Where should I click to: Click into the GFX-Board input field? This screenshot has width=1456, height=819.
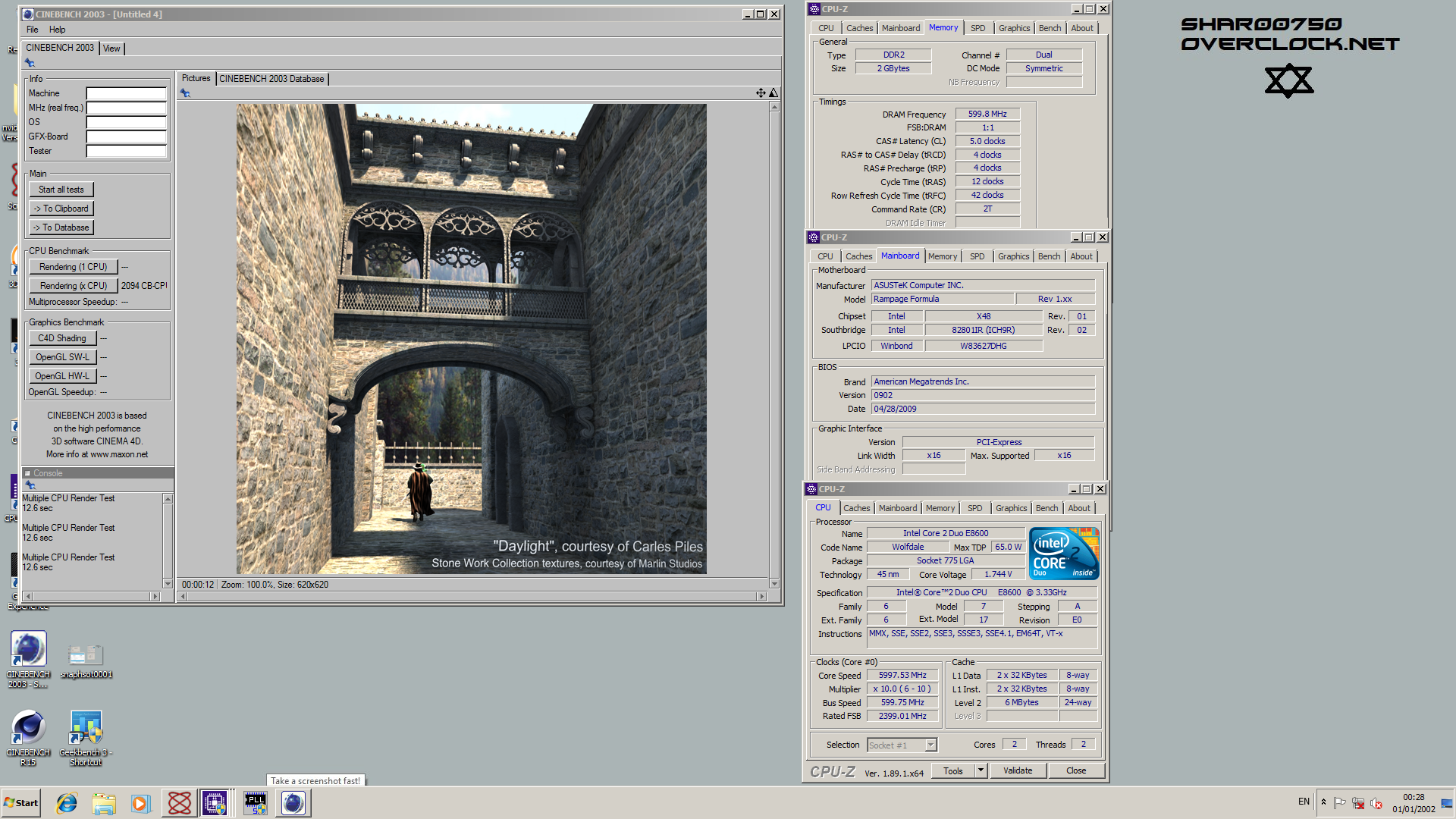pos(126,136)
